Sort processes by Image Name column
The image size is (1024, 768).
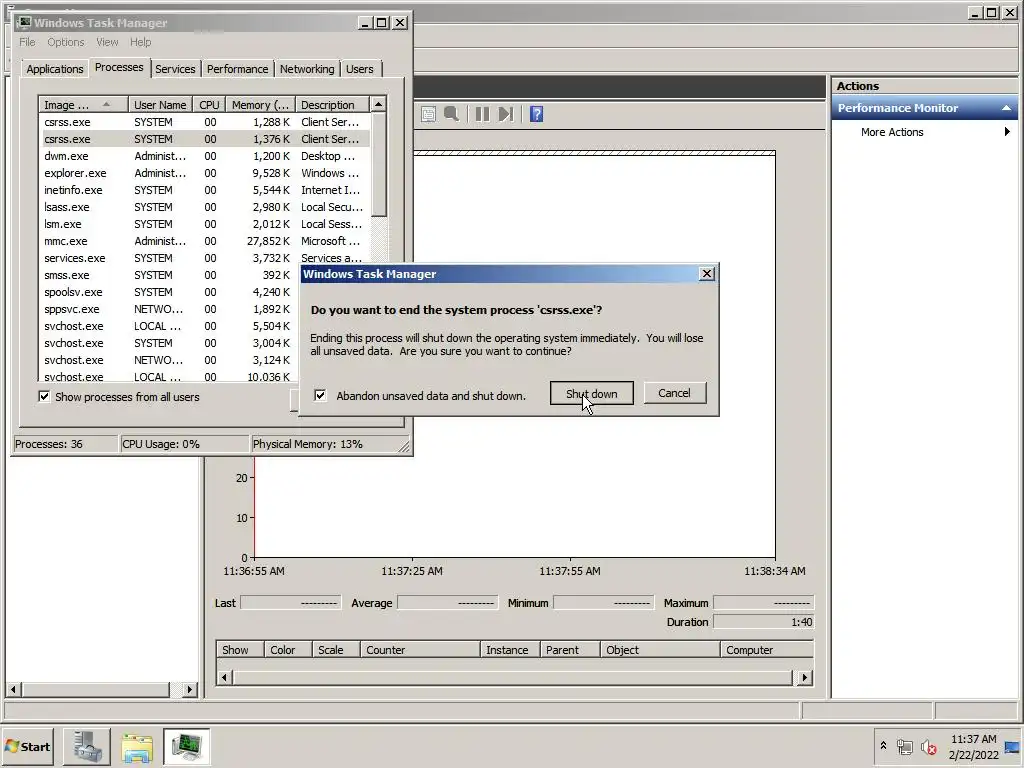83,104
